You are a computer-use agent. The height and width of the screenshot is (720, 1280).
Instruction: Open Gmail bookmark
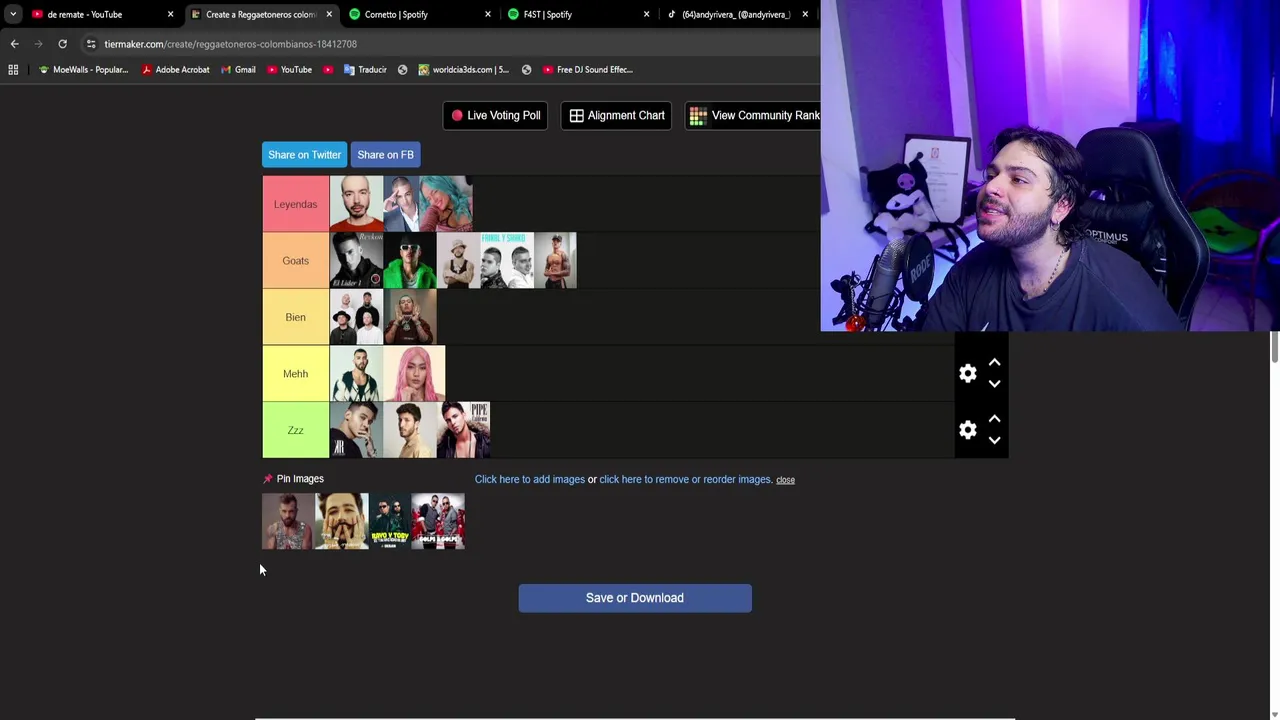(238, 70)
